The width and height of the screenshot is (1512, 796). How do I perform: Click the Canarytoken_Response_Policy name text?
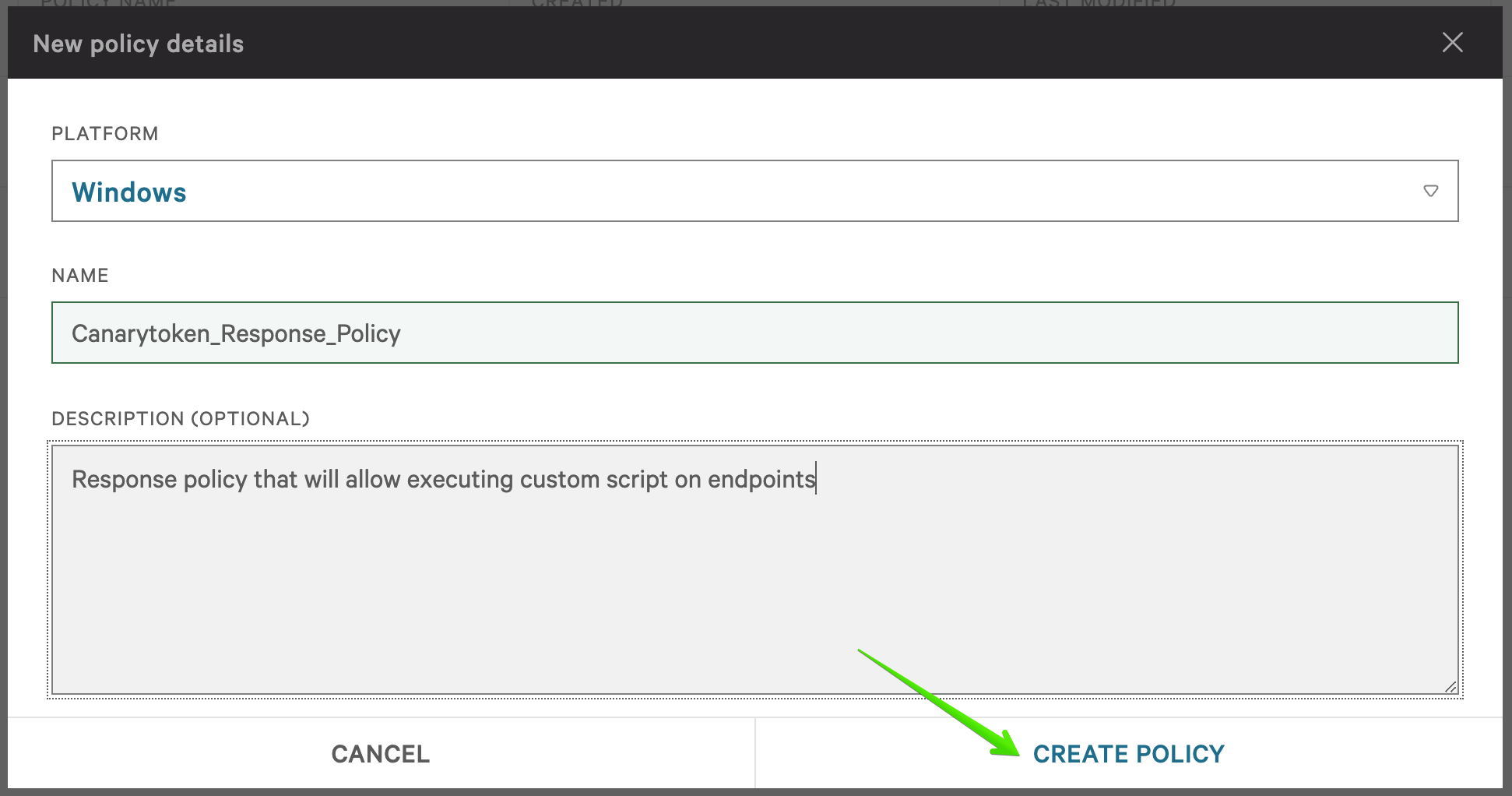[236, 333]
